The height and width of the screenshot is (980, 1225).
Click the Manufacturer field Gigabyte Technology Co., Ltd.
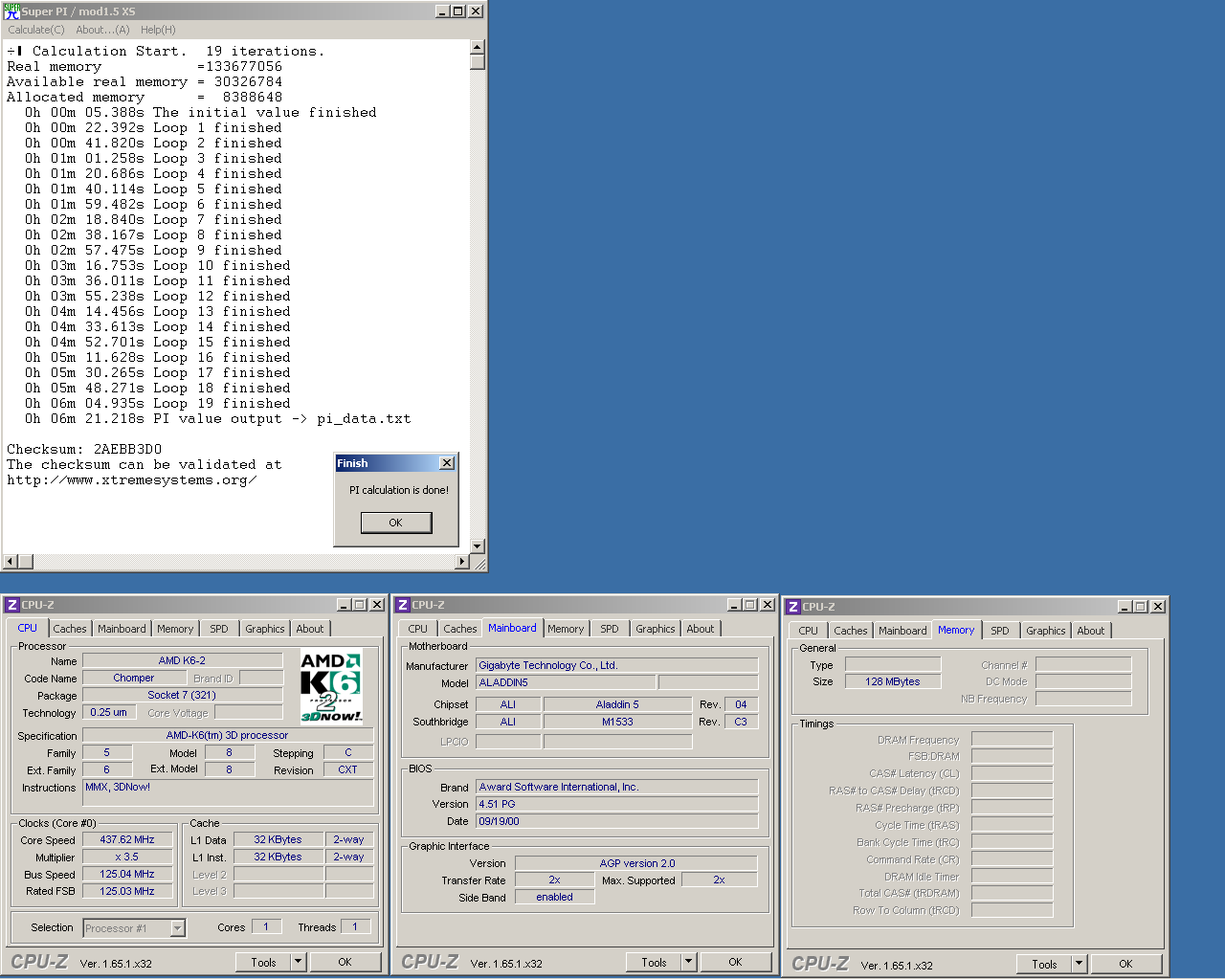(x=617, y=665)
